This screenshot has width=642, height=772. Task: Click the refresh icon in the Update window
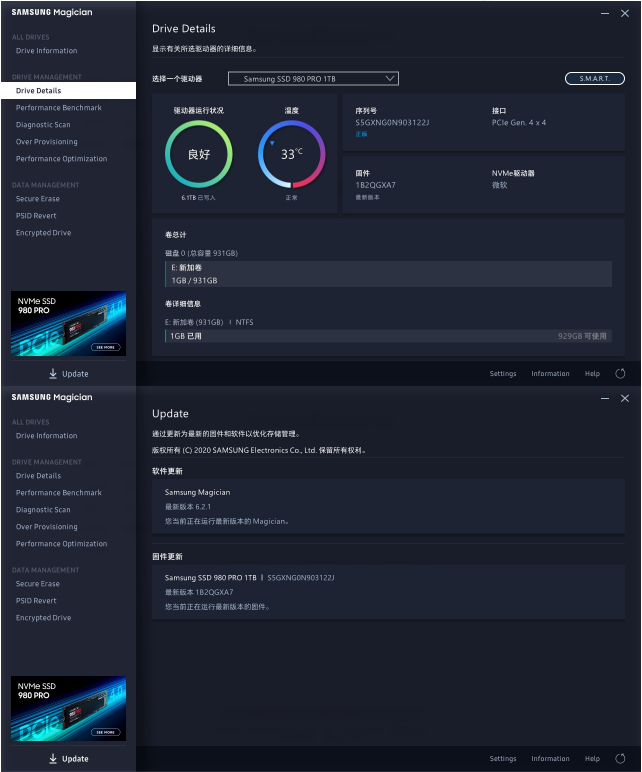click(x=620, y=759)
